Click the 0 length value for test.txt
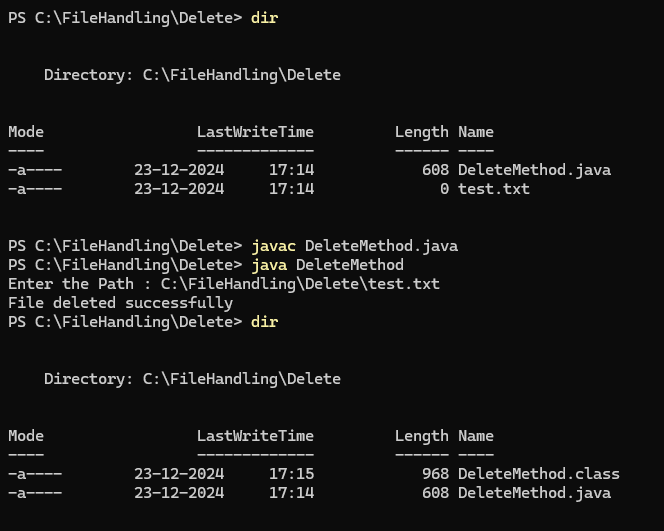664x531 pixels. (x=444, y=189)
